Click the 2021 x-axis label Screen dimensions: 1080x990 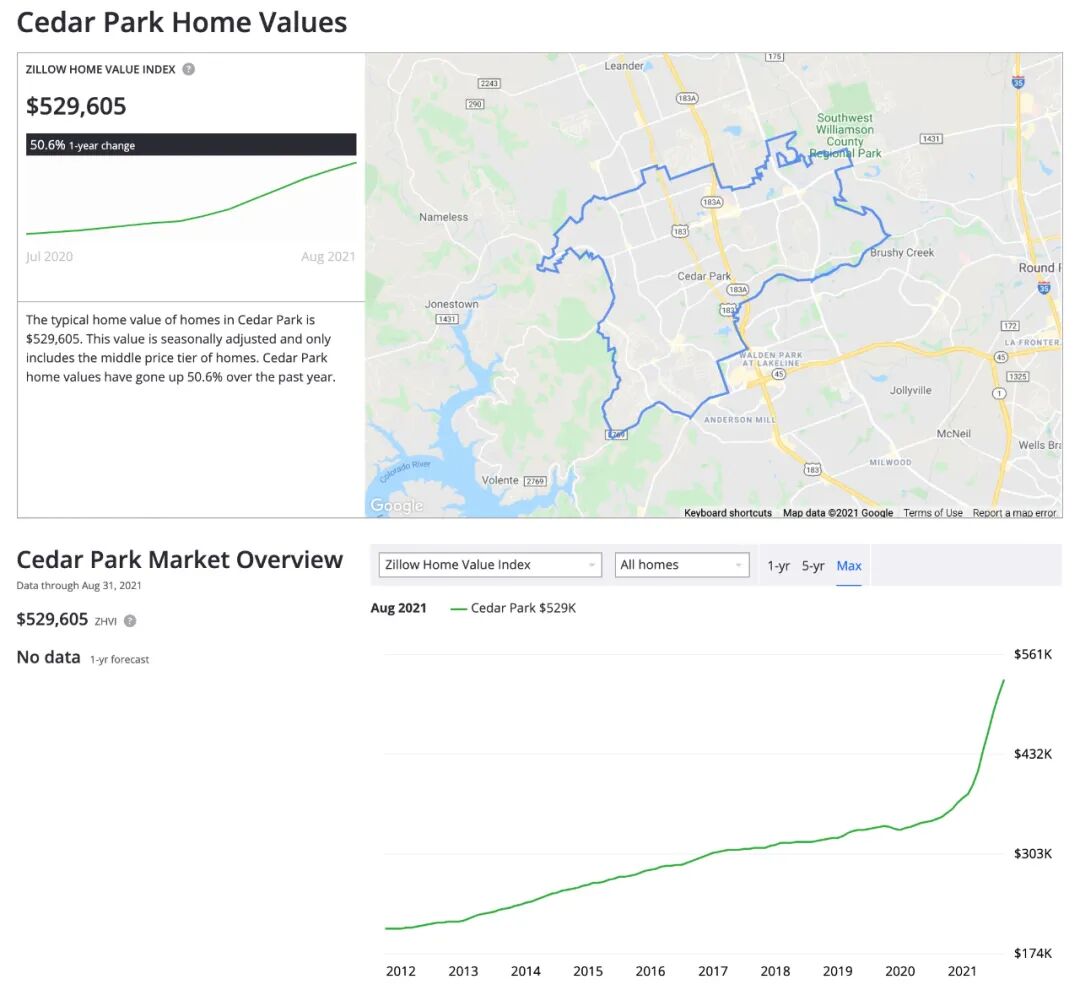[962, 971]
